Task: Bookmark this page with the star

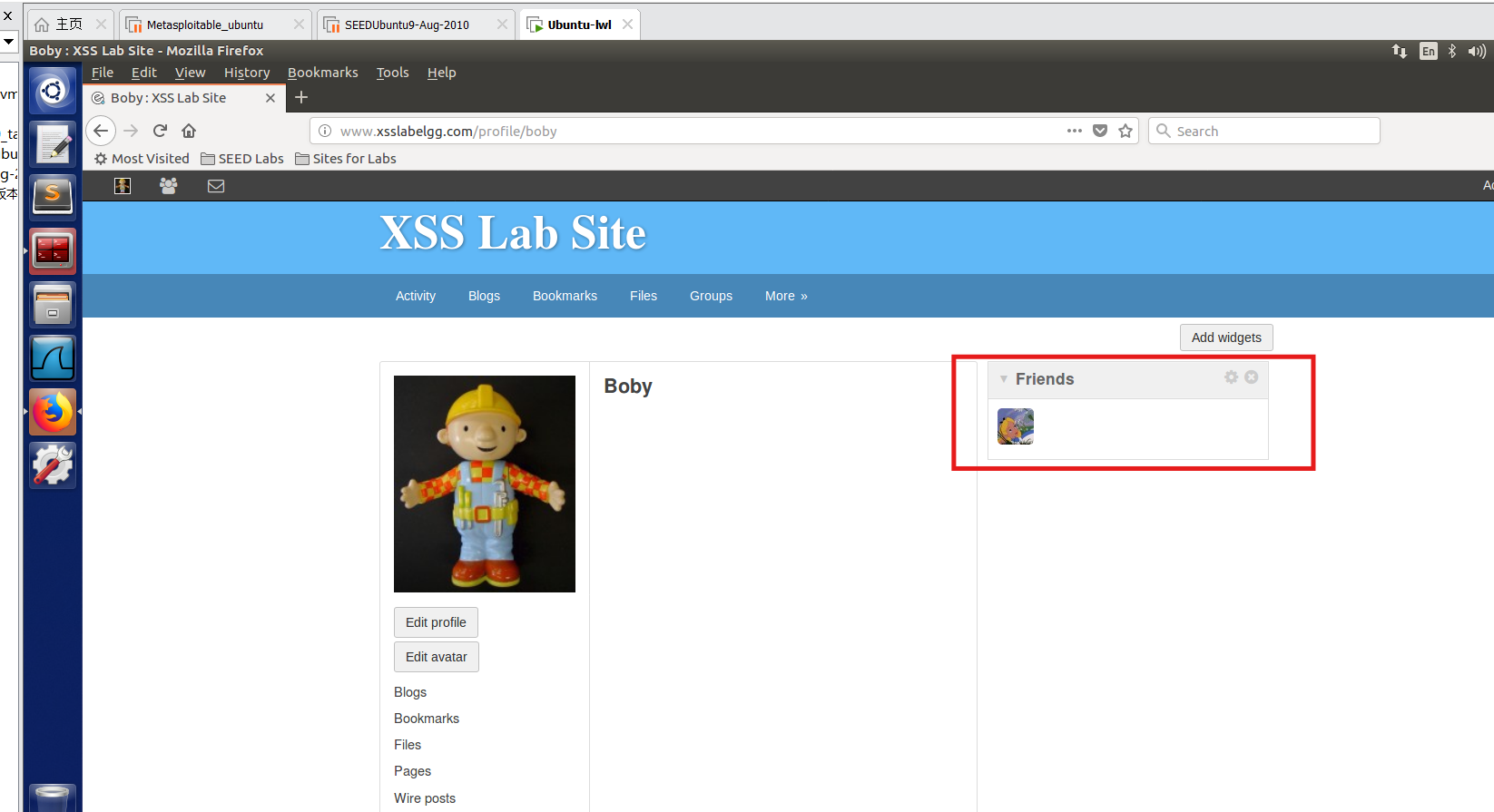Action: (1125, 131)
